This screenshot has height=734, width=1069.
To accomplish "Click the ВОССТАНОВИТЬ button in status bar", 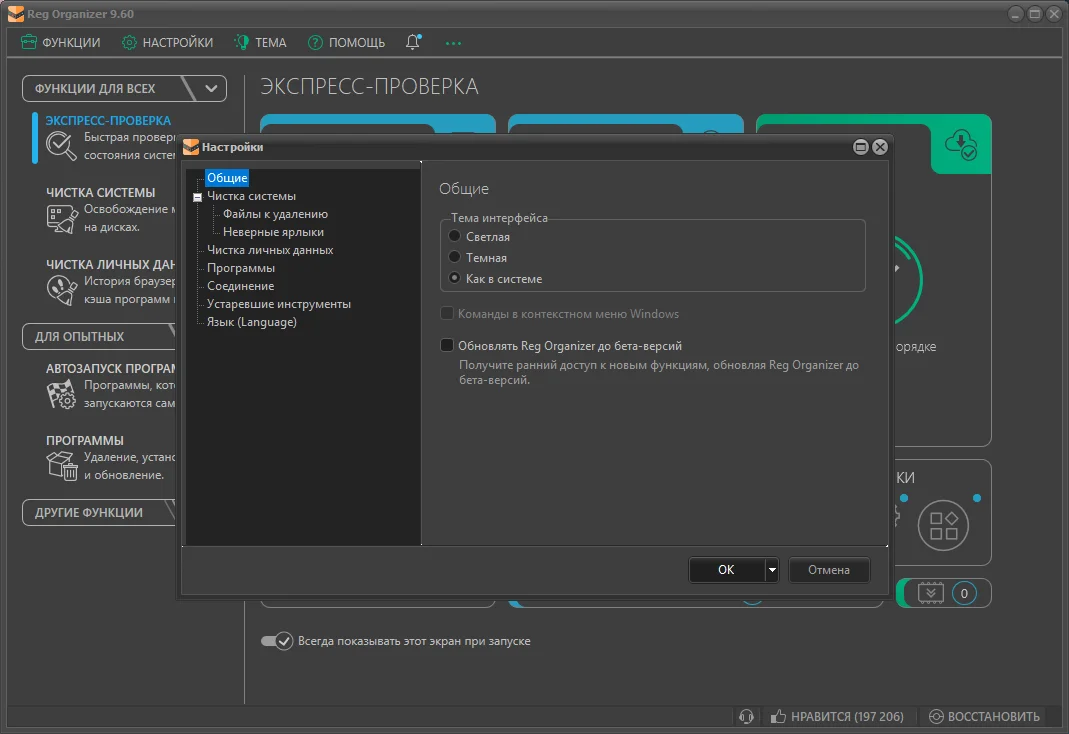I will pos(983,716).
